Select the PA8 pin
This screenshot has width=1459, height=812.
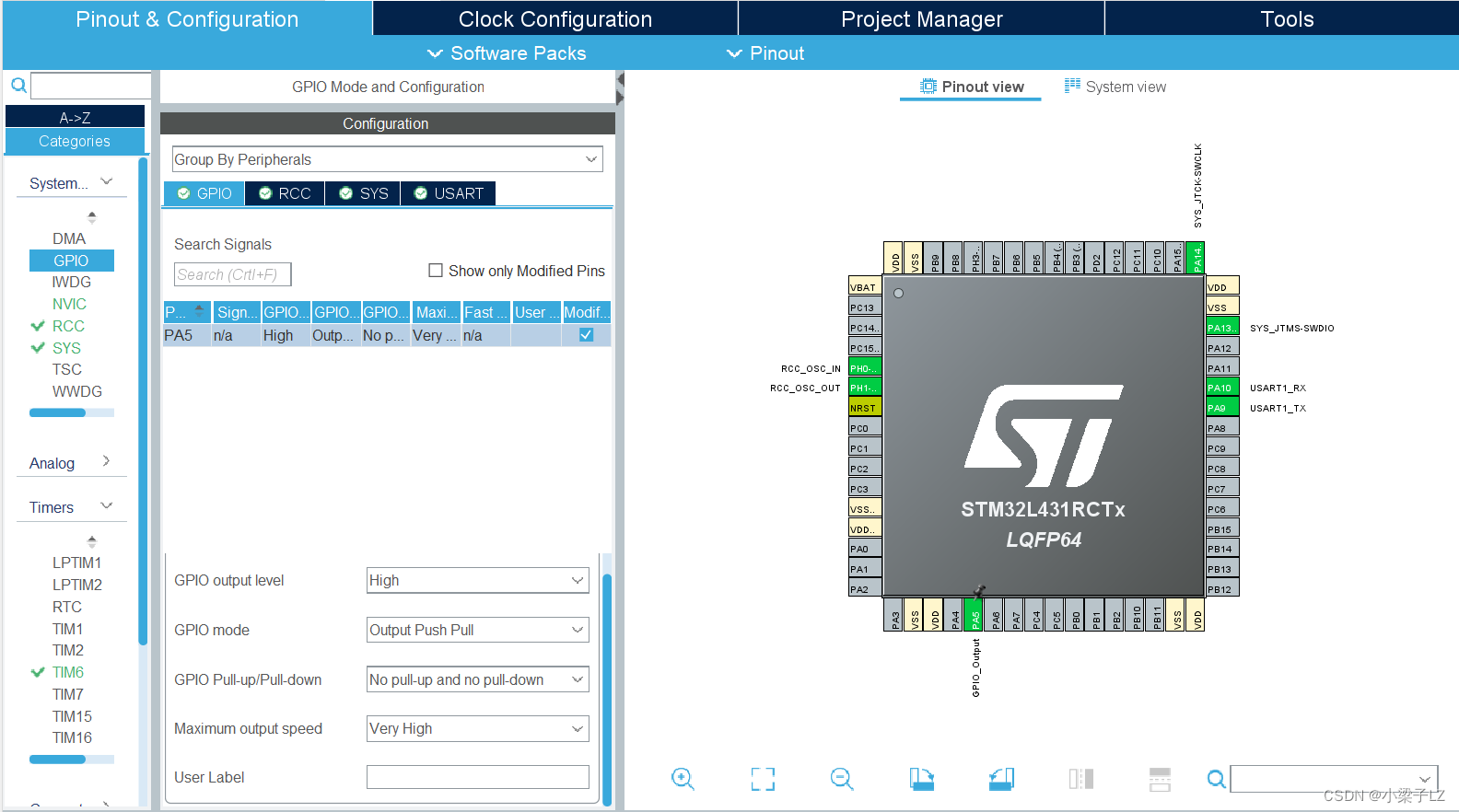1222,428
